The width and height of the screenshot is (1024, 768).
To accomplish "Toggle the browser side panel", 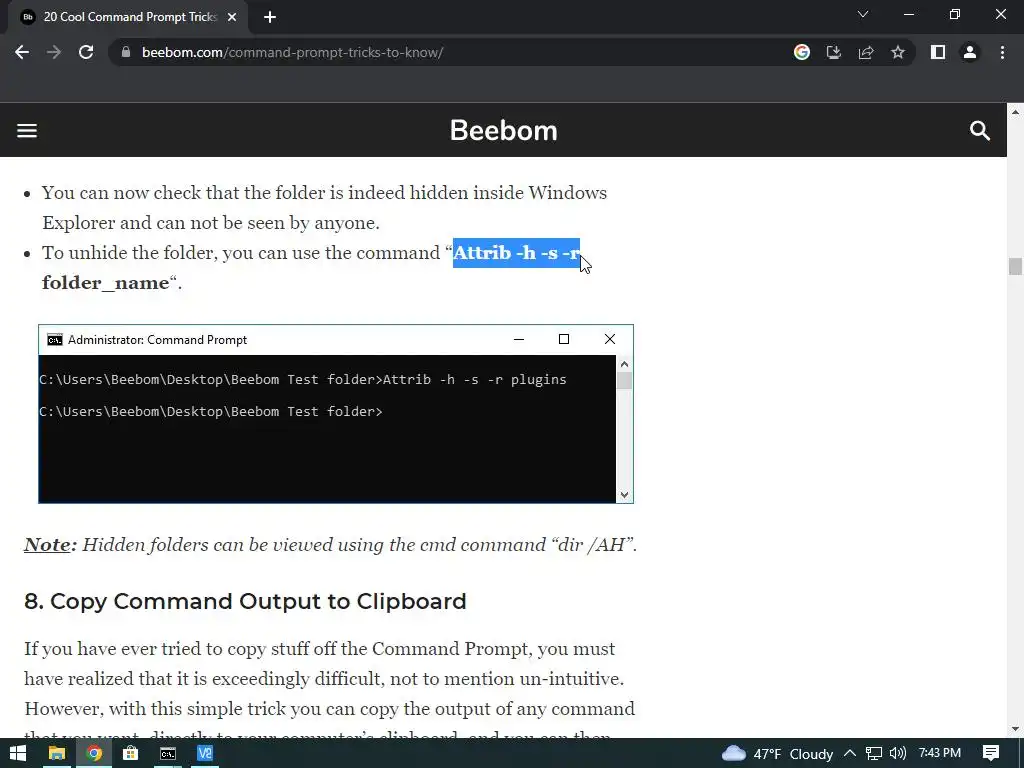I will pos(938,52).
